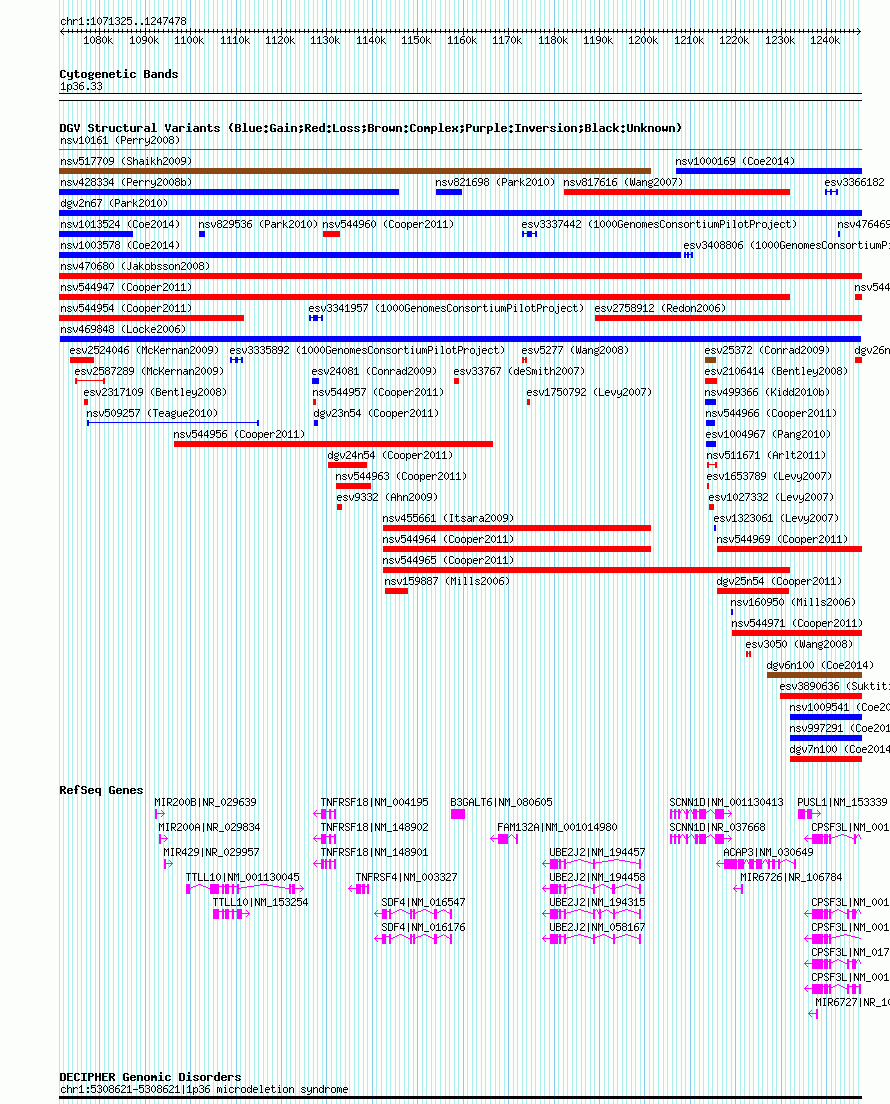
Task: Click the nsv1003578 (Coe2014) label
Action: [120, 246]
